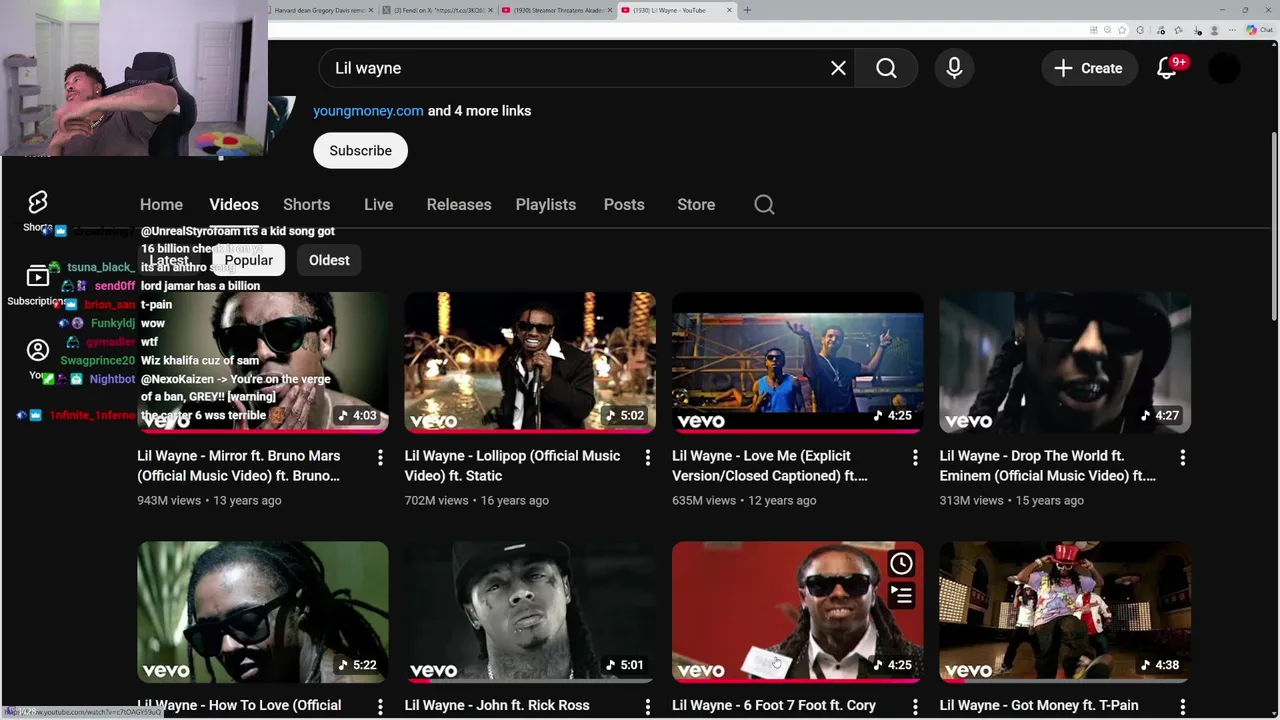Open youngmoney.com link
The width and height of the screenshot is (1280, 720).
point(368,111)
